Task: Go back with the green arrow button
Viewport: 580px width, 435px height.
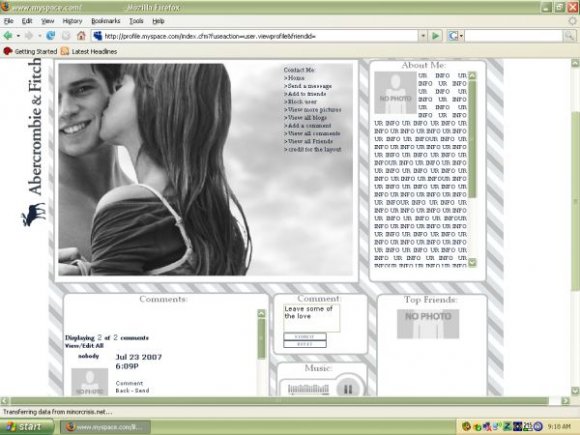Action: (x=7, y=36)
